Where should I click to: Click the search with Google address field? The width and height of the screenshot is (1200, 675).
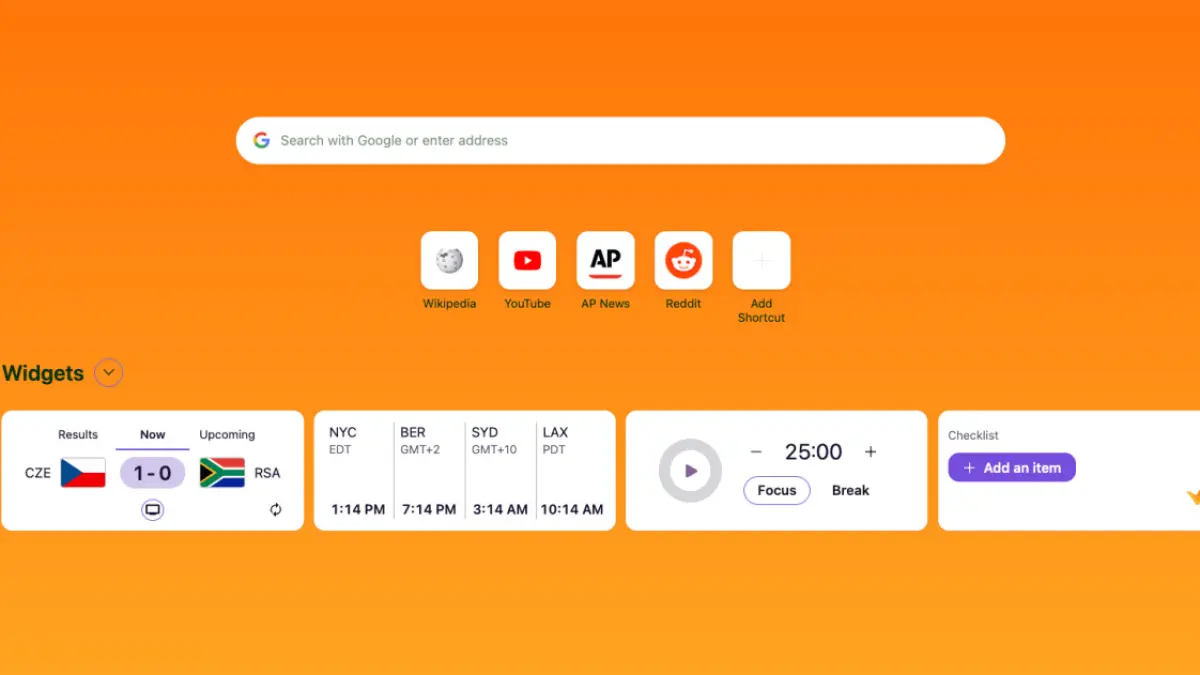(x=620, y=140)
